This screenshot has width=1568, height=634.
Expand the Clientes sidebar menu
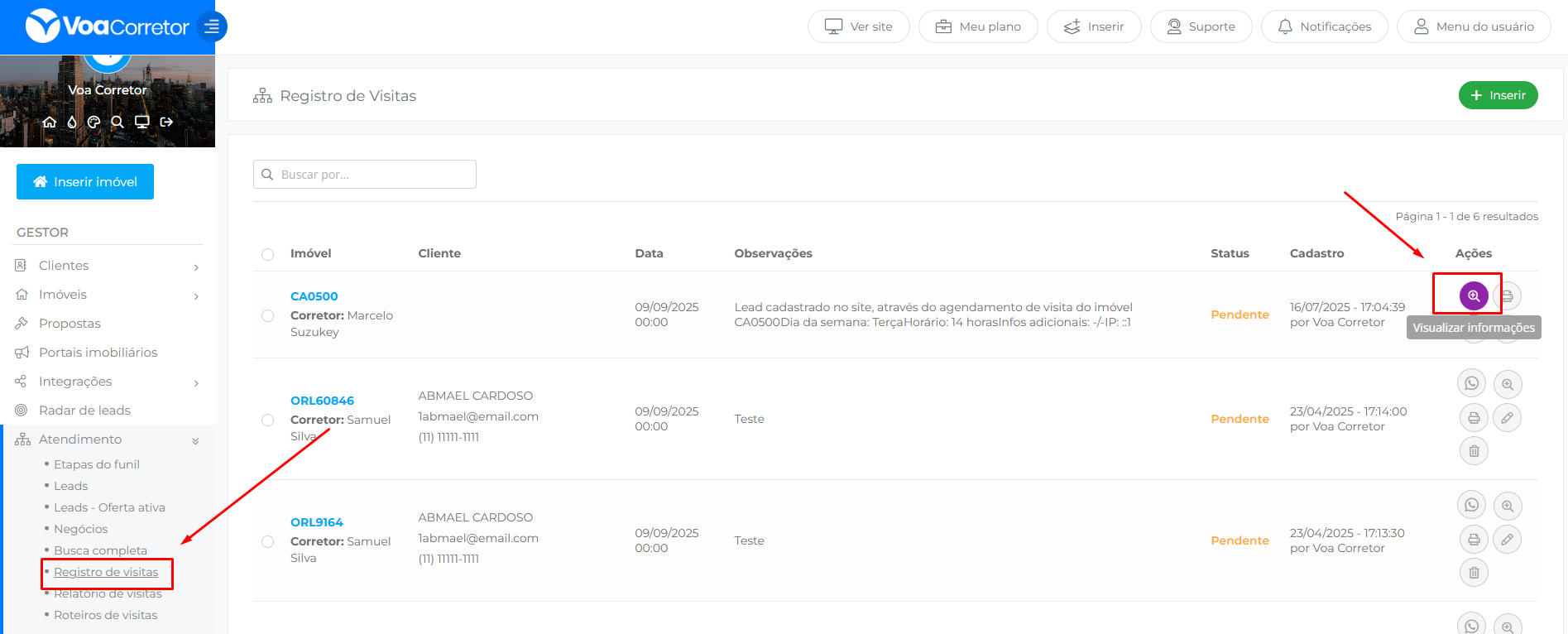pyautogui.click(x=108, y=266)
